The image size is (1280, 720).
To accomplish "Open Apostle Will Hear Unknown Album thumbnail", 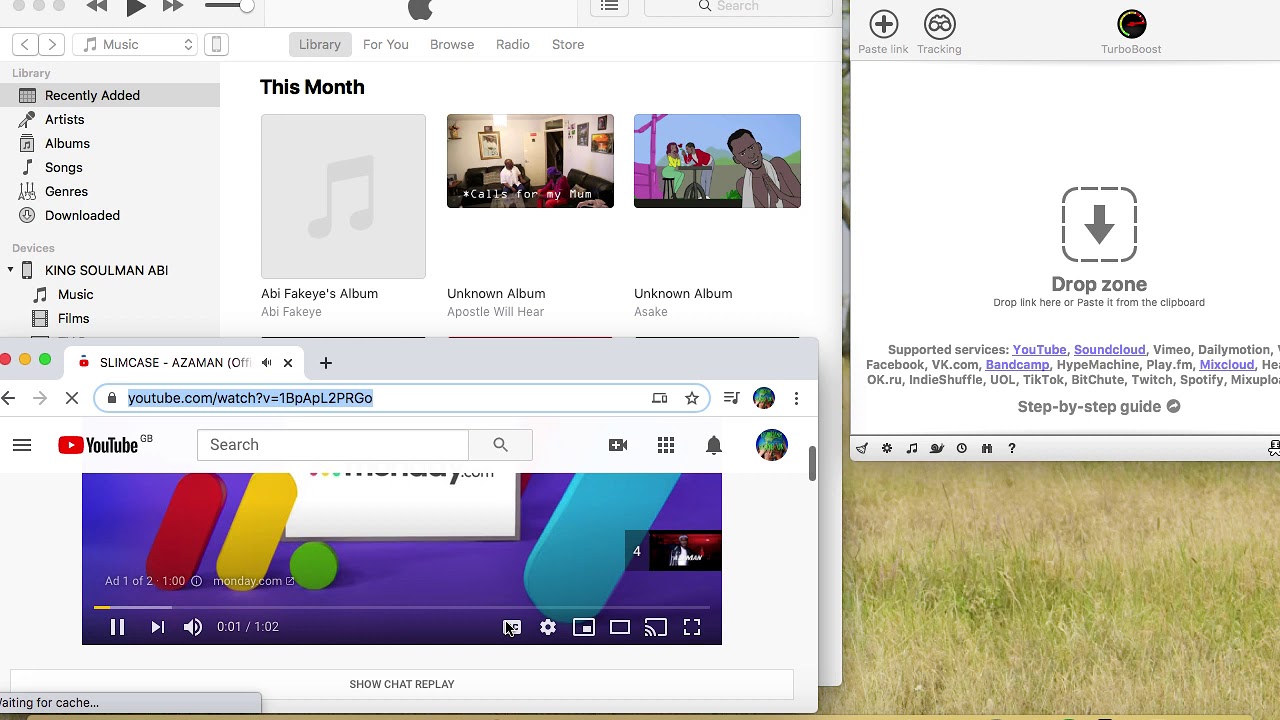I will [530, 161].
